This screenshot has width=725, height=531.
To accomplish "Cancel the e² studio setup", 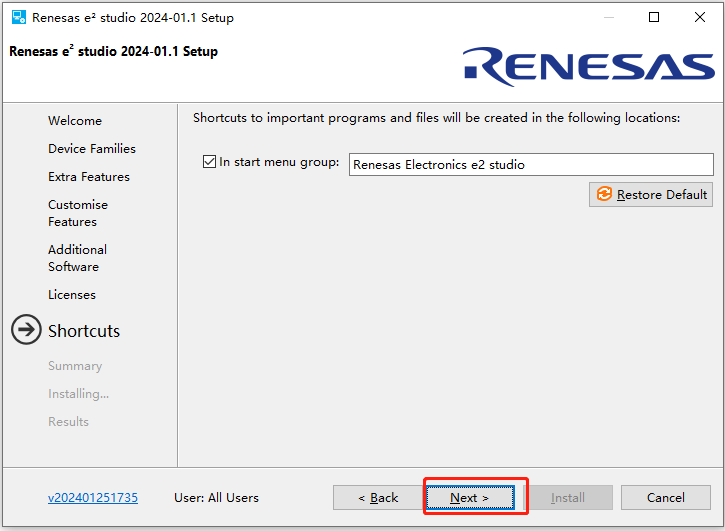I will pos(665,498).
